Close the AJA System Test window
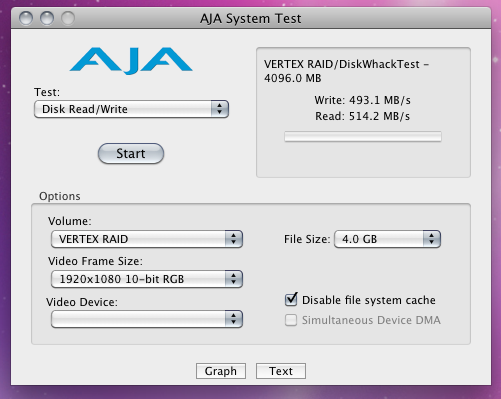 tap(26, 18)
